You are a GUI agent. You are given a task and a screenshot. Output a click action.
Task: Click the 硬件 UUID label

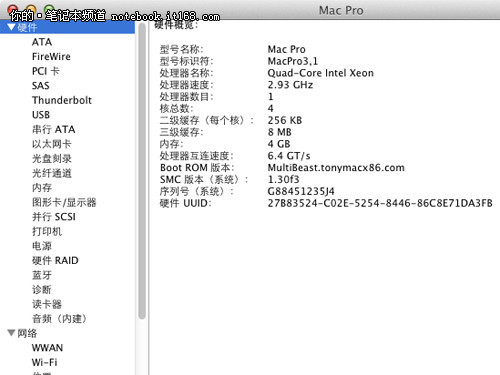[185, 203]
